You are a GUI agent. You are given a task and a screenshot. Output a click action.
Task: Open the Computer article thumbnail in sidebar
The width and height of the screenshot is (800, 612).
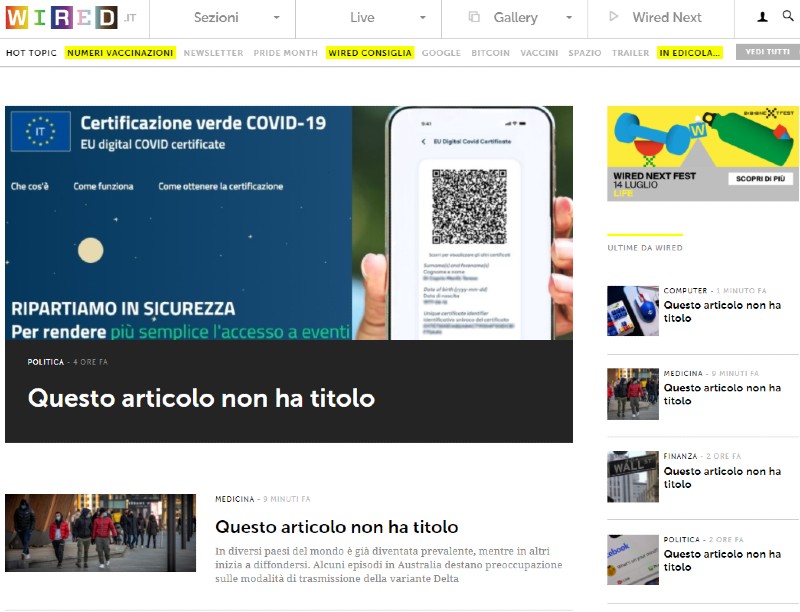(x=632, y=311)
